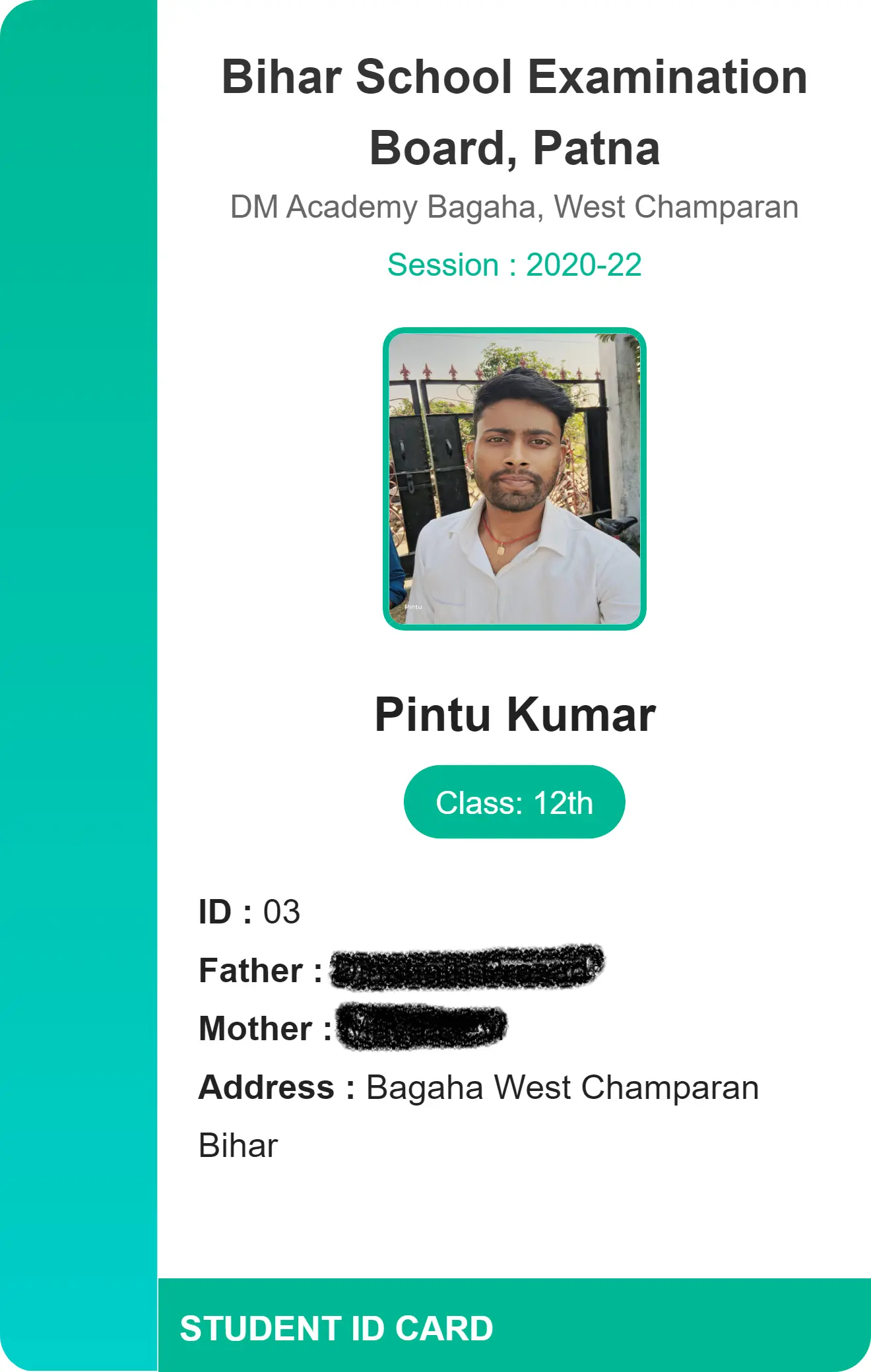Viewport: 871px width, 1372px height.
Task: Click the "Father :" label
Action: pos(260,970)
